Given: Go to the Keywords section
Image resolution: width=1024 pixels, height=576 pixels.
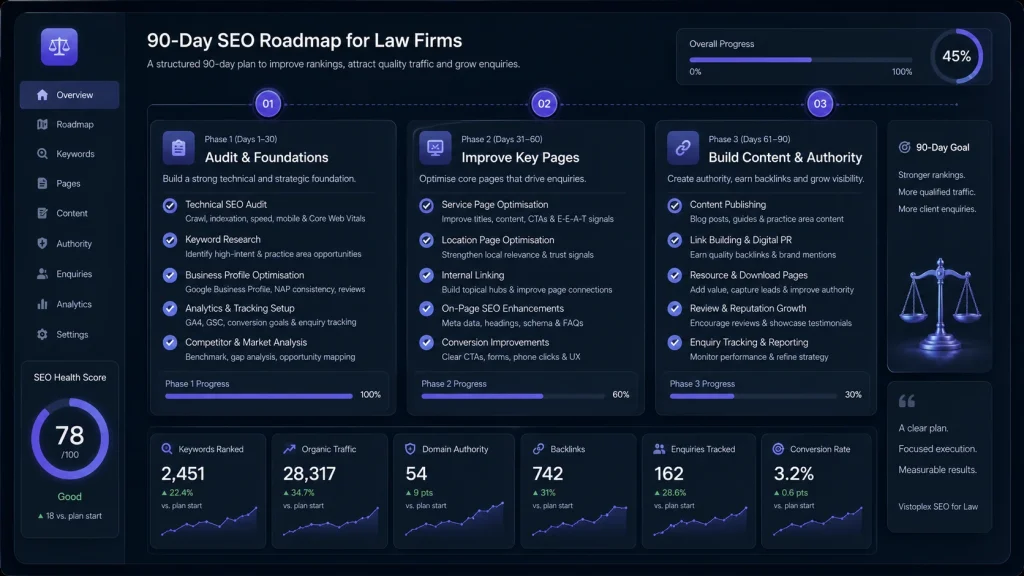Looking at the screenshot, I should click(x=69, y=154).
